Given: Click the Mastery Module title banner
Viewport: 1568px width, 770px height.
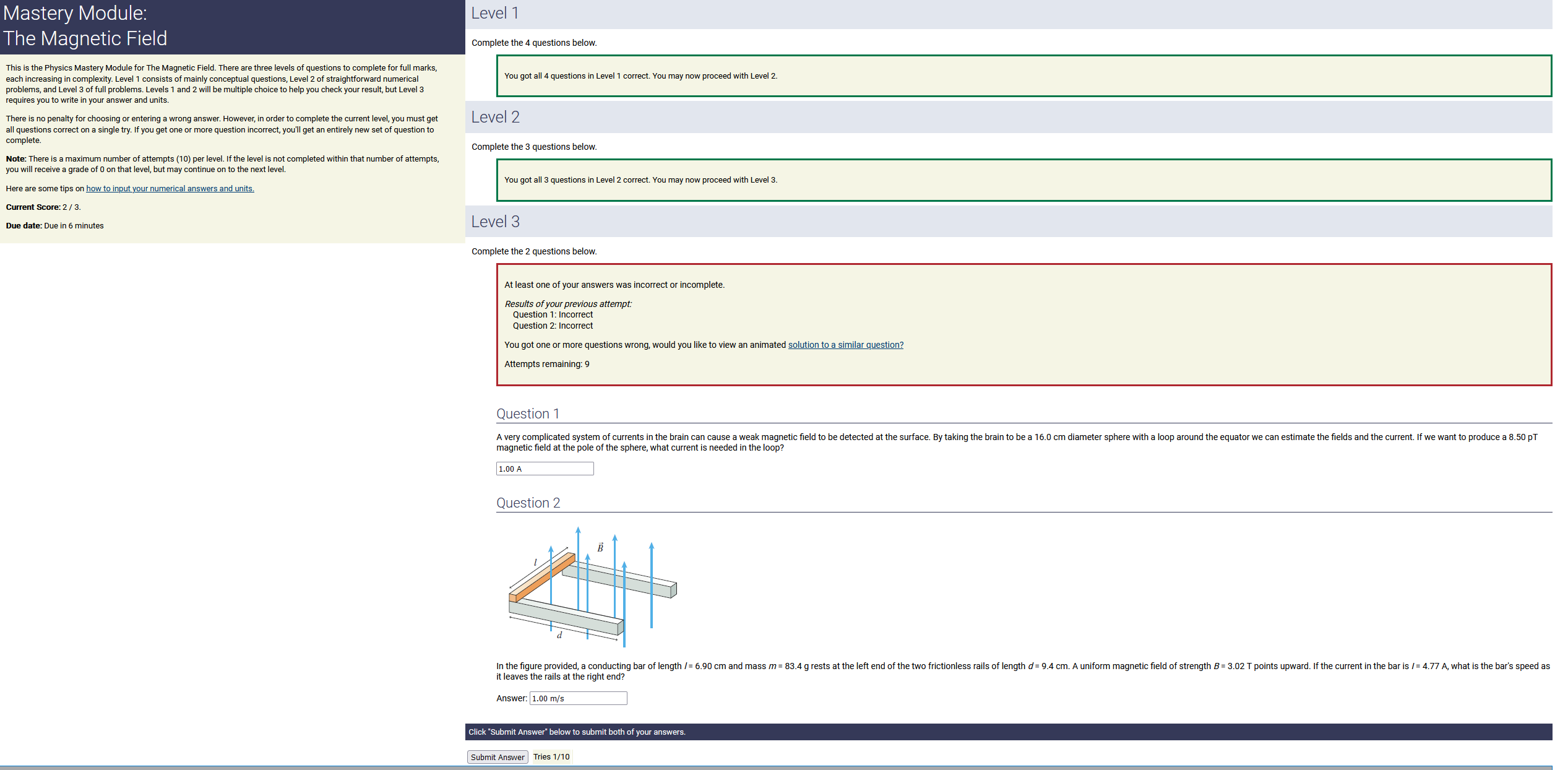Looking at the screenshot, I should point(85,26).
